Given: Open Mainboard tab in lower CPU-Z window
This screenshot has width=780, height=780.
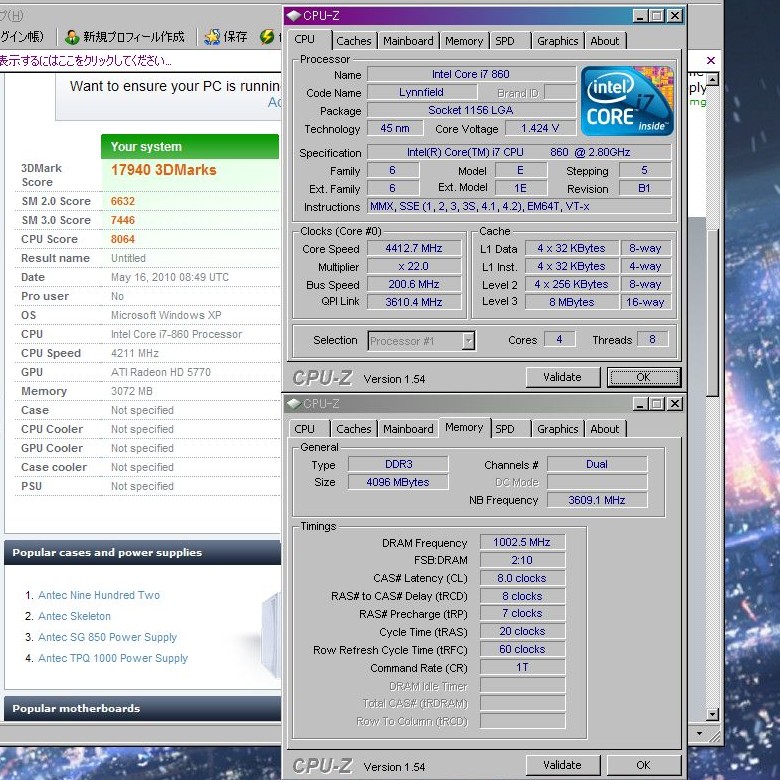Looking at the screenshot, I should click(x=408, y=429).
